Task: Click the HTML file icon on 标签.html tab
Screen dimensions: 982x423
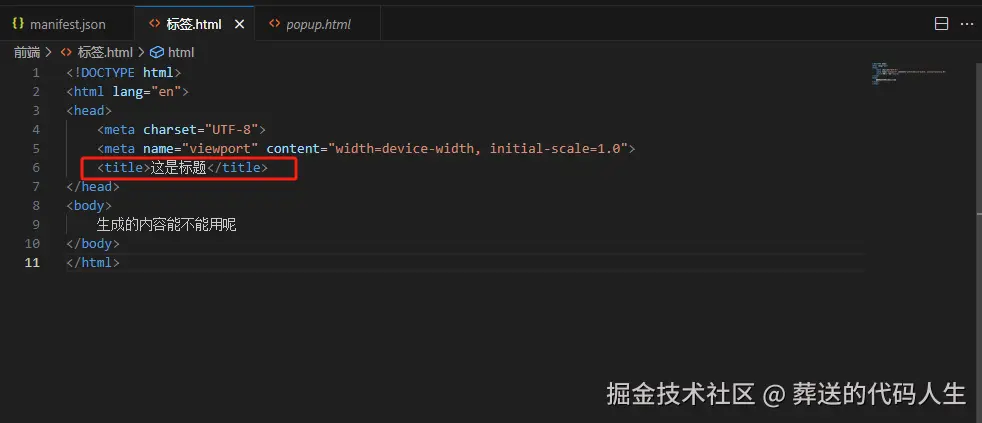Action: (x=153, y=24)
